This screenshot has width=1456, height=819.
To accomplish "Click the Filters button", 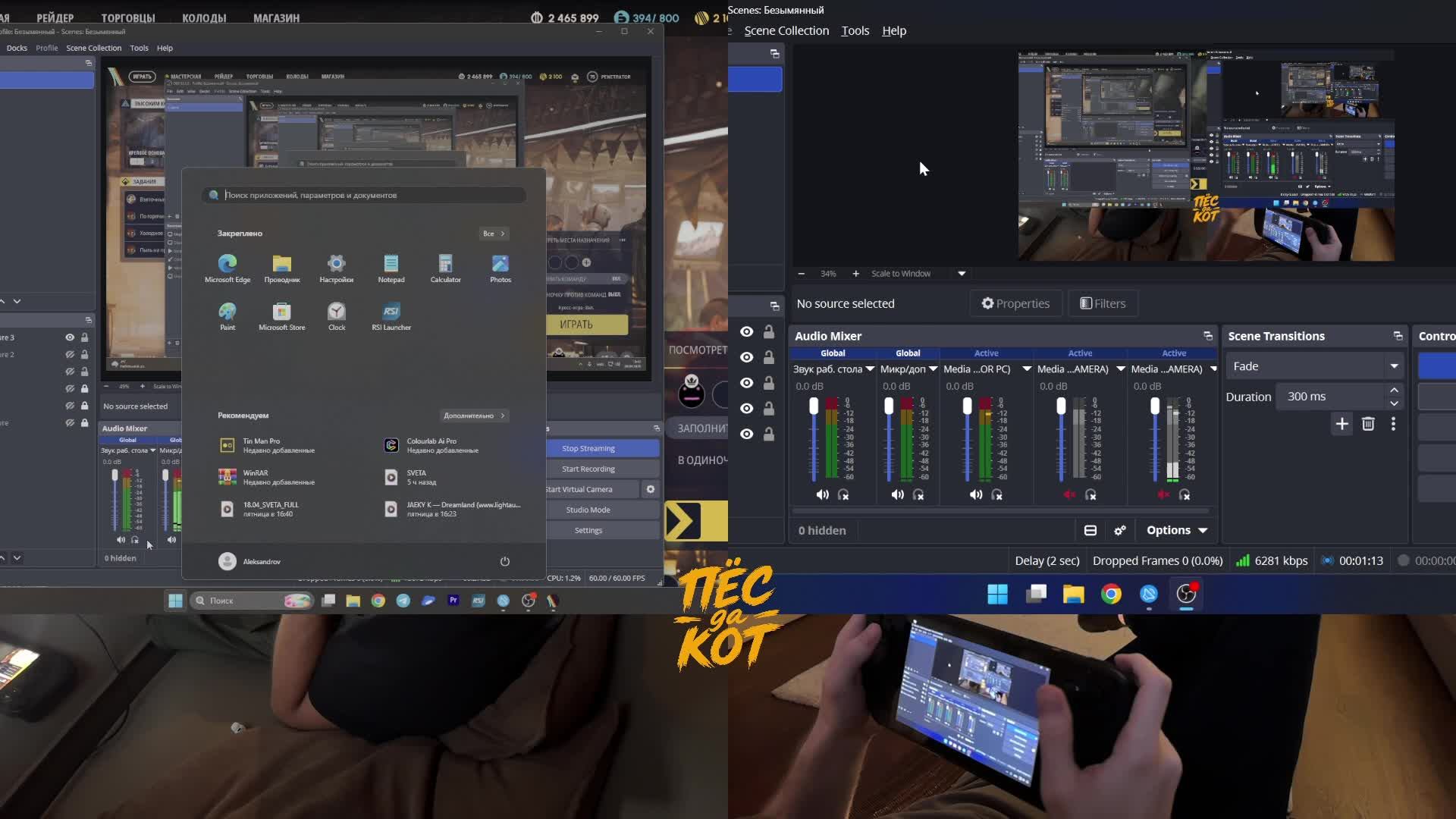I will [1103, 303].
